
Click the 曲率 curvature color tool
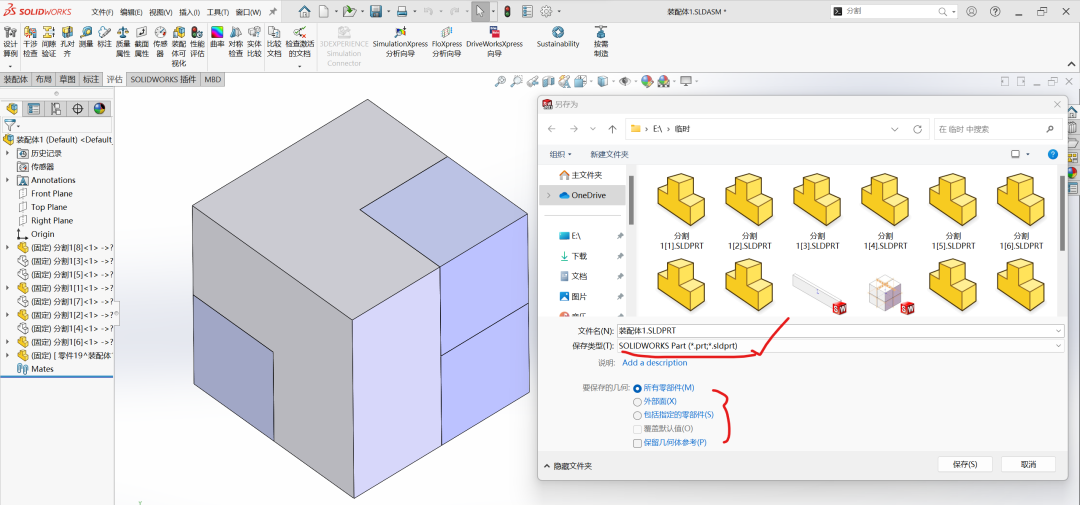point(217,43)
